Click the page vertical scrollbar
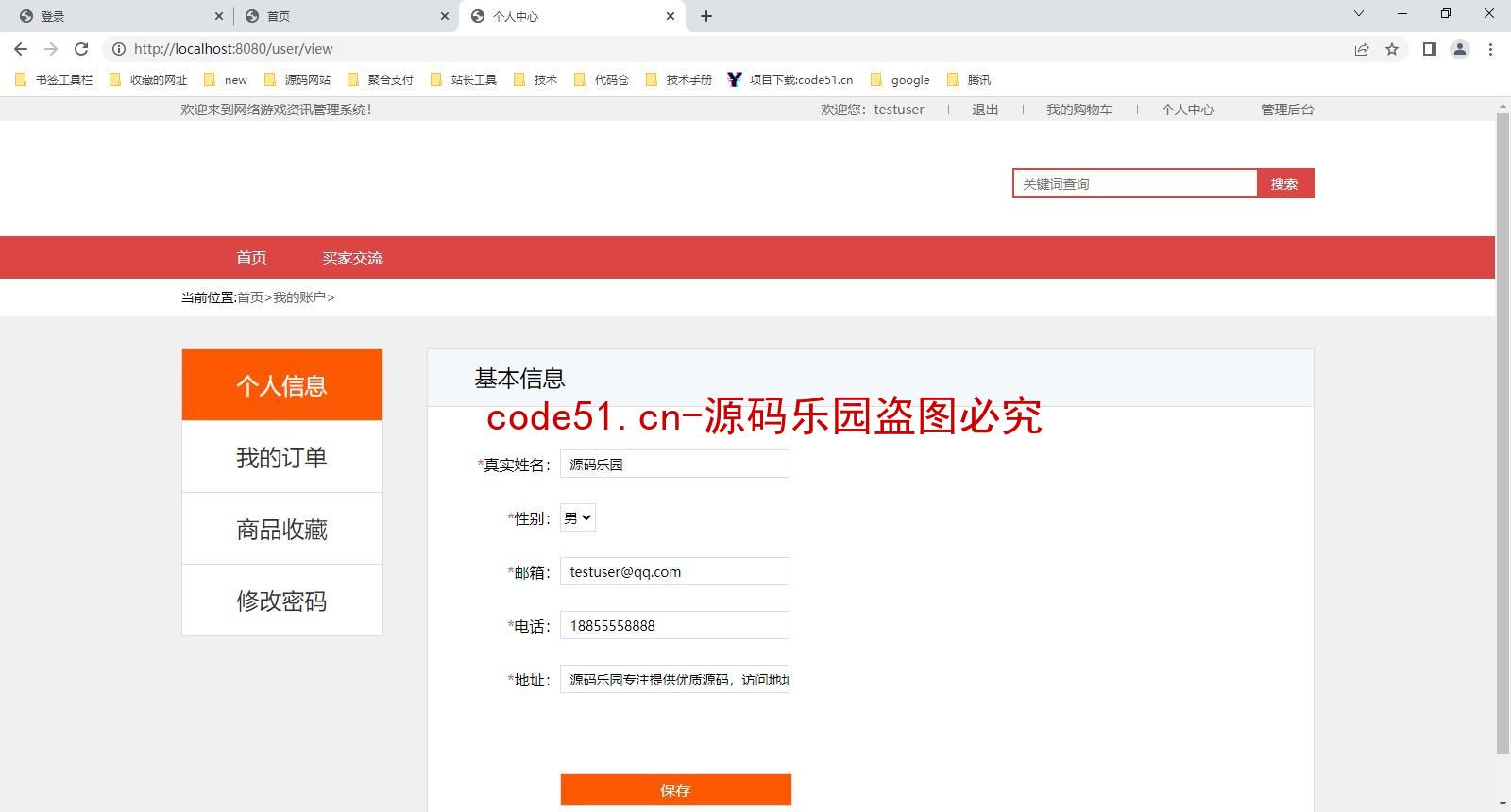Screen dimensions: 1511x812 (x=1503, y=434)
